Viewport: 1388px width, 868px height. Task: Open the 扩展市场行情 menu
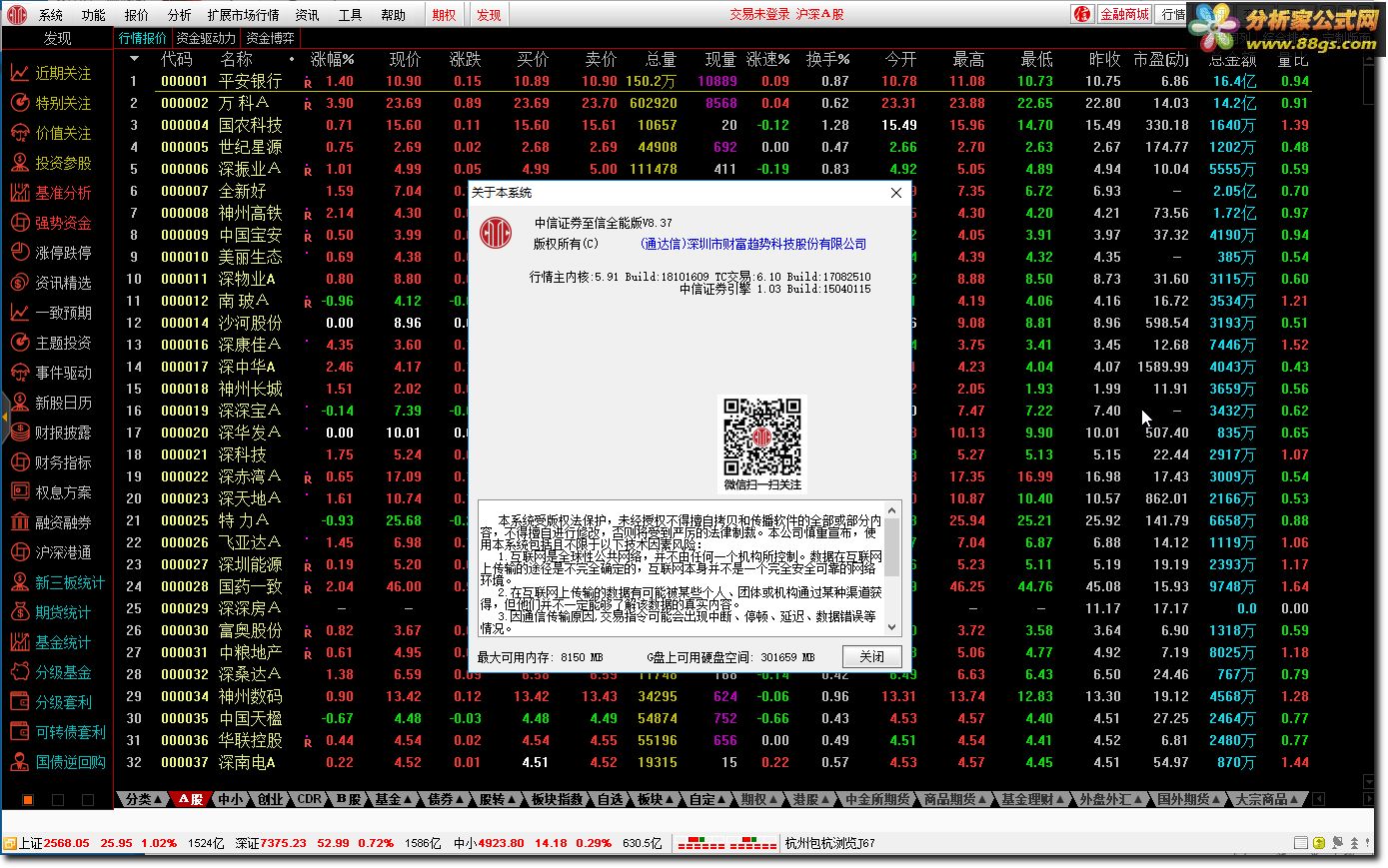coord(243,15)
